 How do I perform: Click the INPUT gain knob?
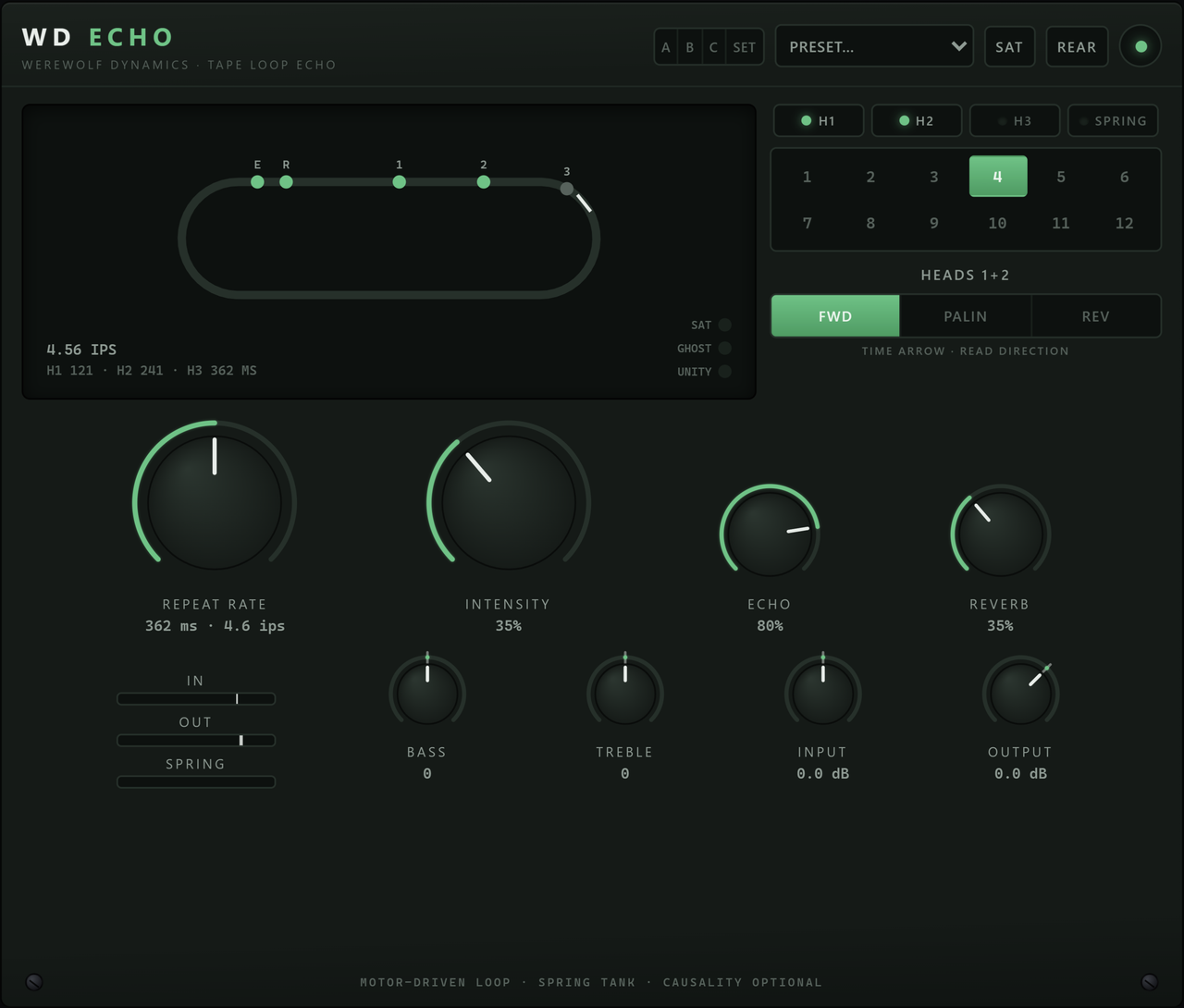[823, 693]
